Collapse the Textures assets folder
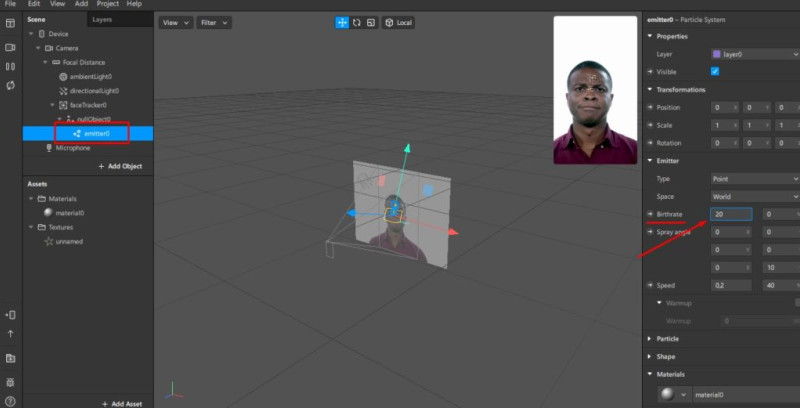Screen dimensions: 800x408 (31, 227)
